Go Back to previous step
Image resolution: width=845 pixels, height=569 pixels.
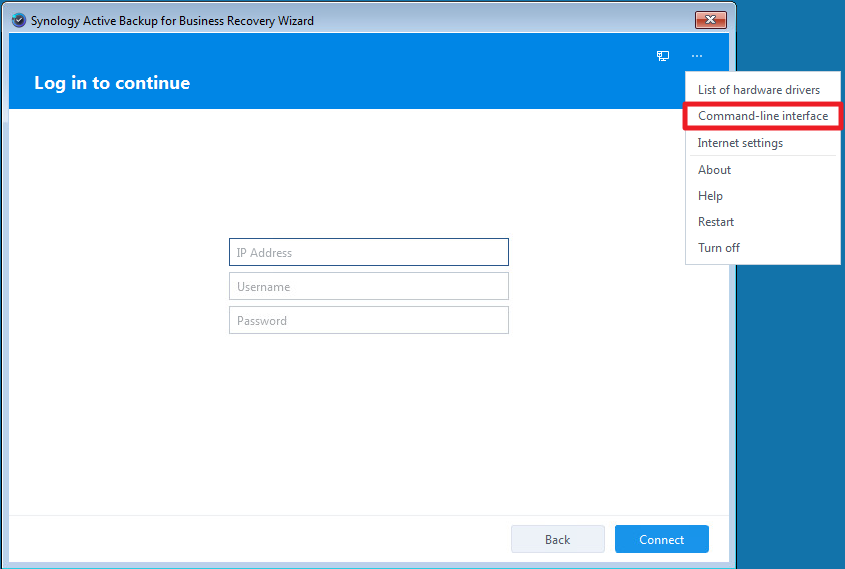click(x=558, y=539)
